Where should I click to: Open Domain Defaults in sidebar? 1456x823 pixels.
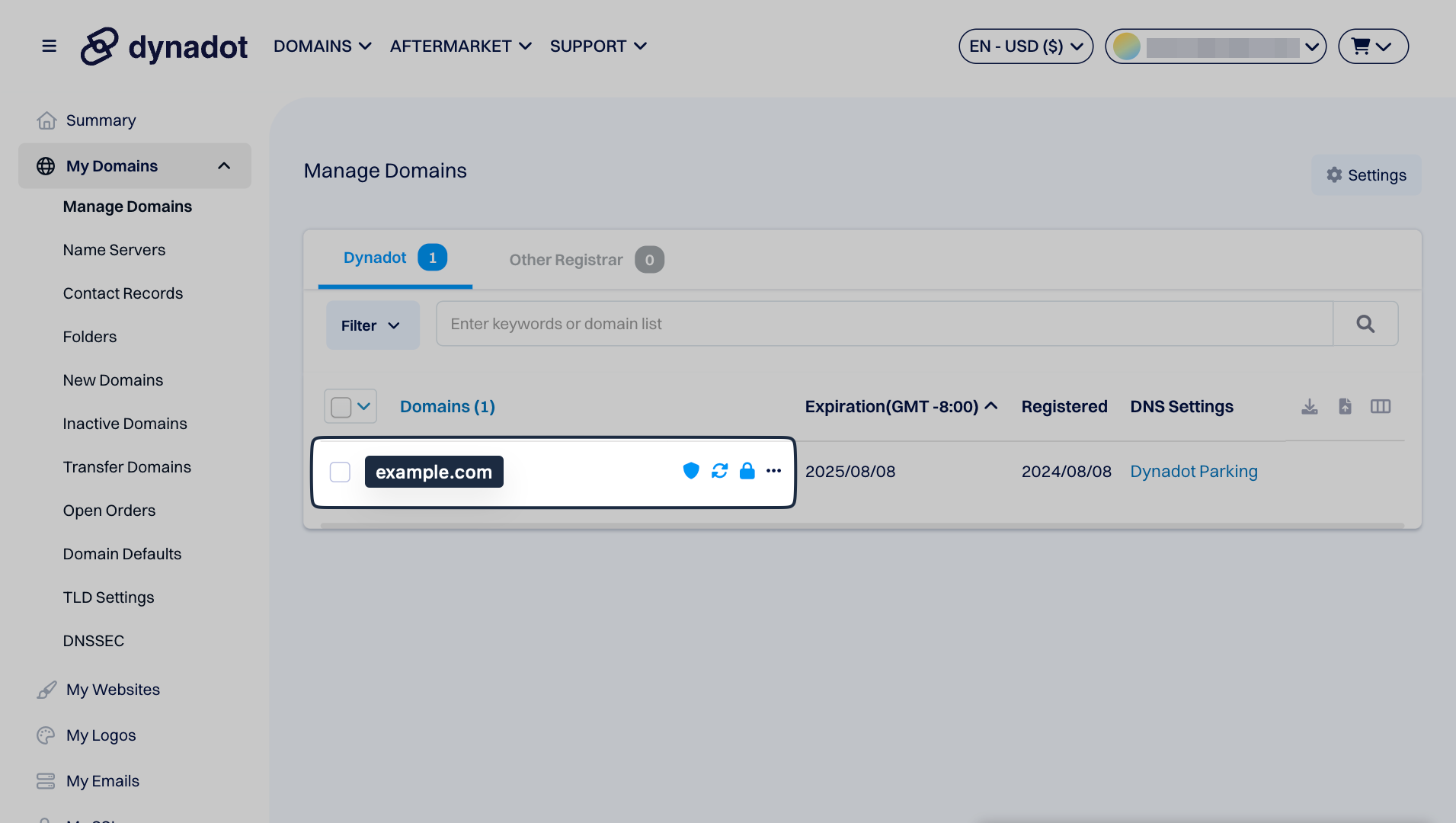[x=122, y=554]
